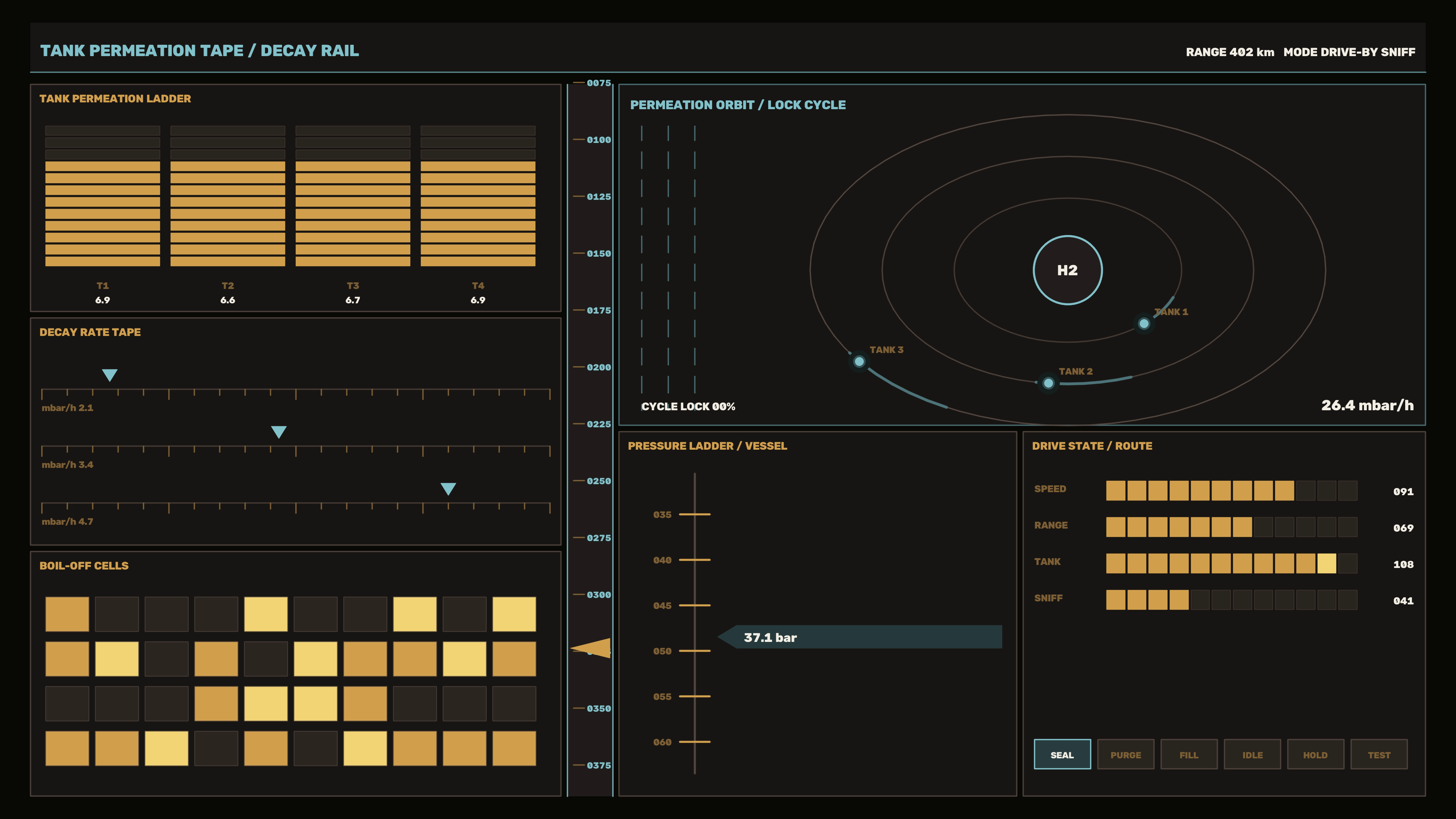
Task: Toggle last boil-off cell in bottom row
Action: tap(514, 748)
